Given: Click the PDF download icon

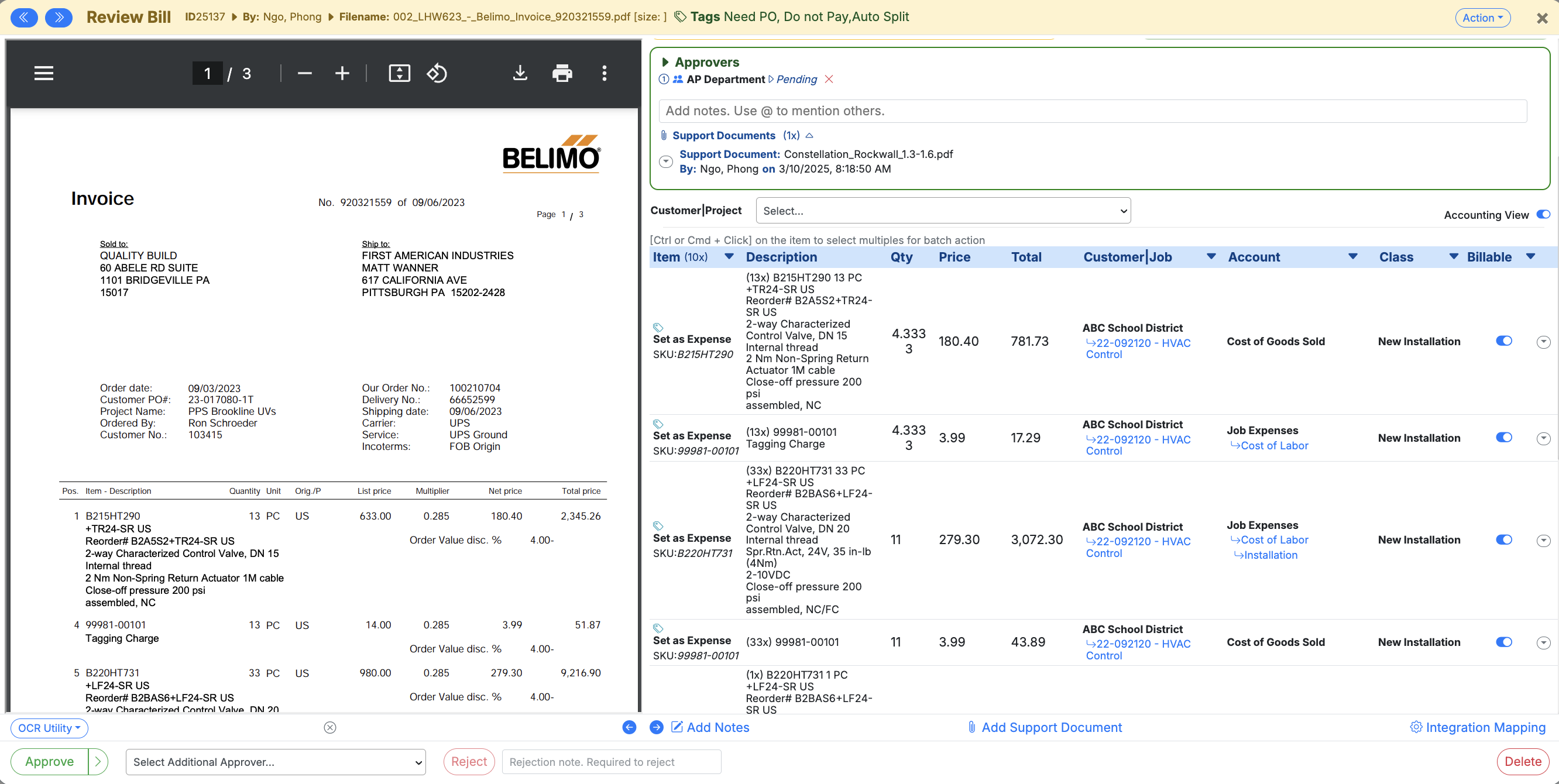Looking at the screenshot, I should click(519, 73).
